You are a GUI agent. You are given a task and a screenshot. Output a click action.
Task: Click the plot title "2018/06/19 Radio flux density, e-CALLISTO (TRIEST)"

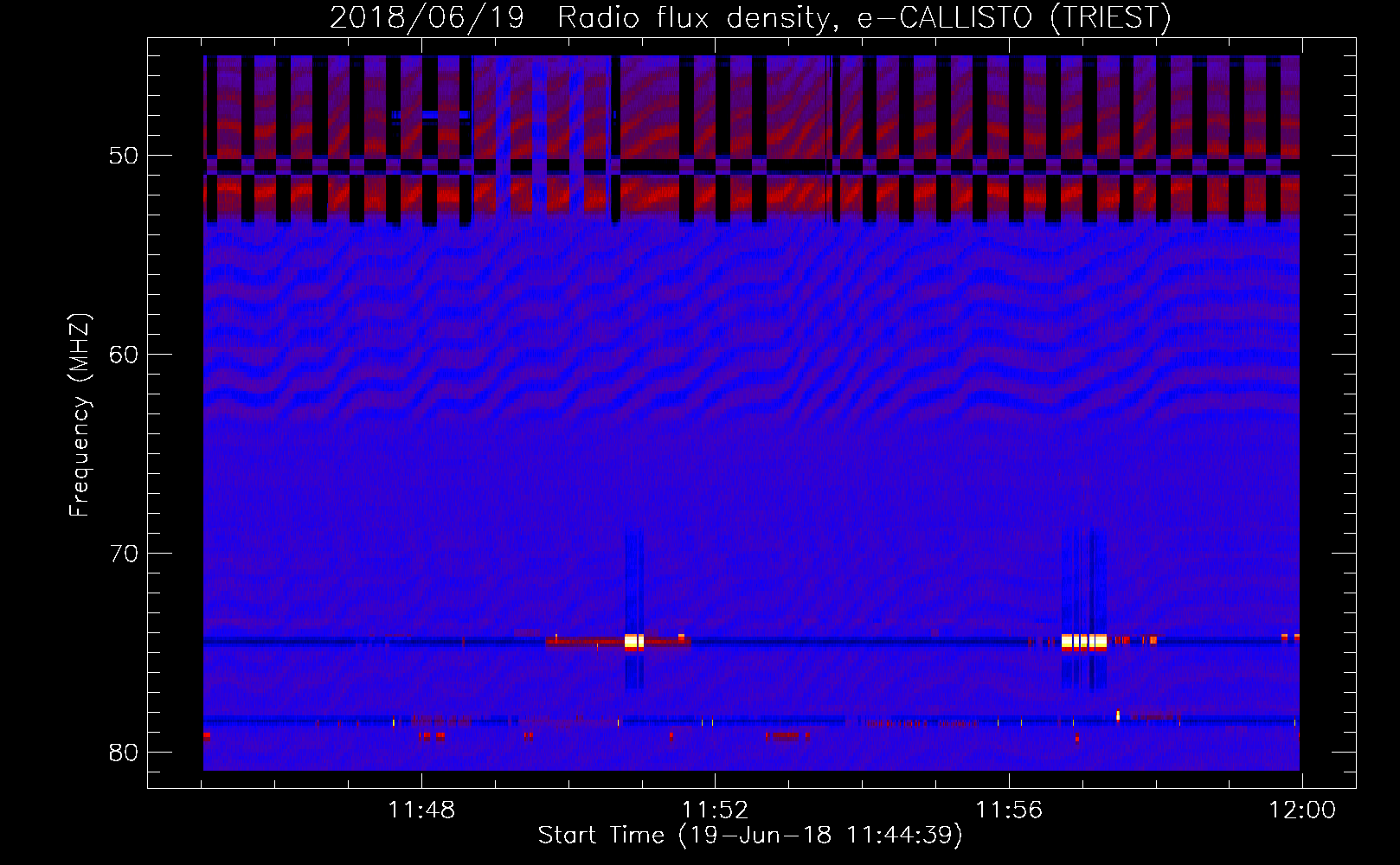point(750,18)
